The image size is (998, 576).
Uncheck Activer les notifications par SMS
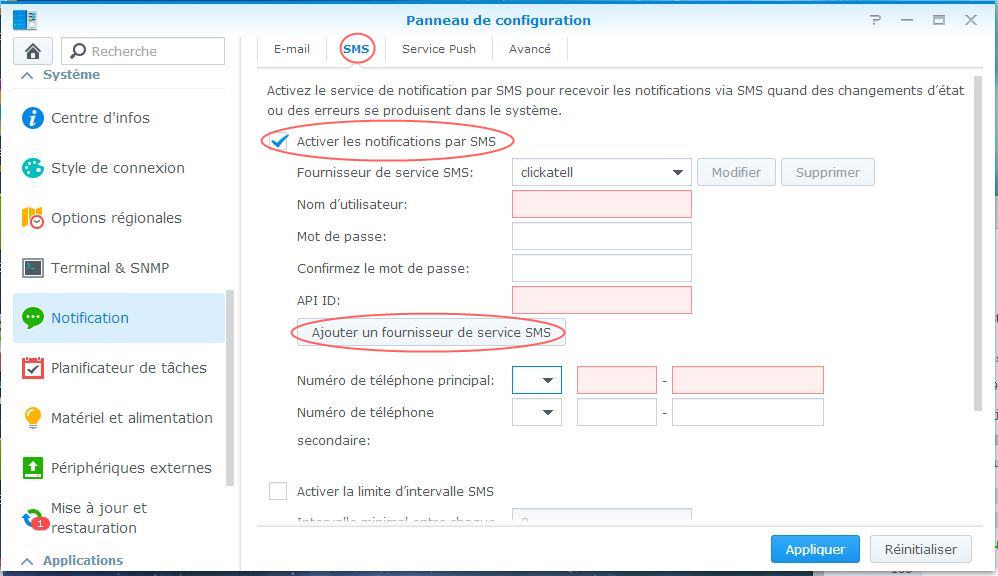(x=279, y=141)
